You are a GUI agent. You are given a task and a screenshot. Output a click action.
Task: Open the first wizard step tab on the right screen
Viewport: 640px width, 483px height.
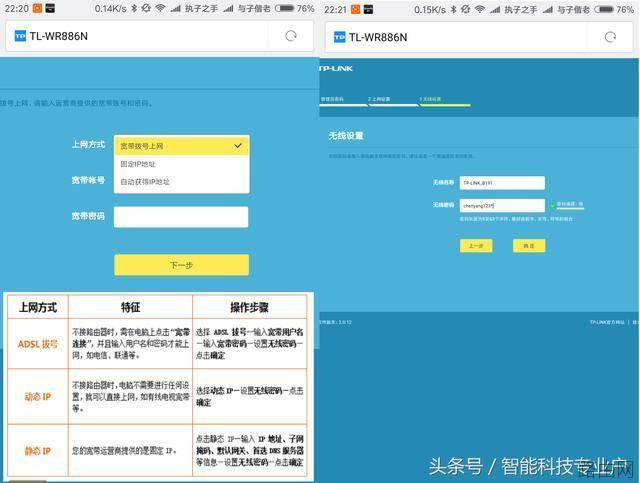(x=343, y=100)
